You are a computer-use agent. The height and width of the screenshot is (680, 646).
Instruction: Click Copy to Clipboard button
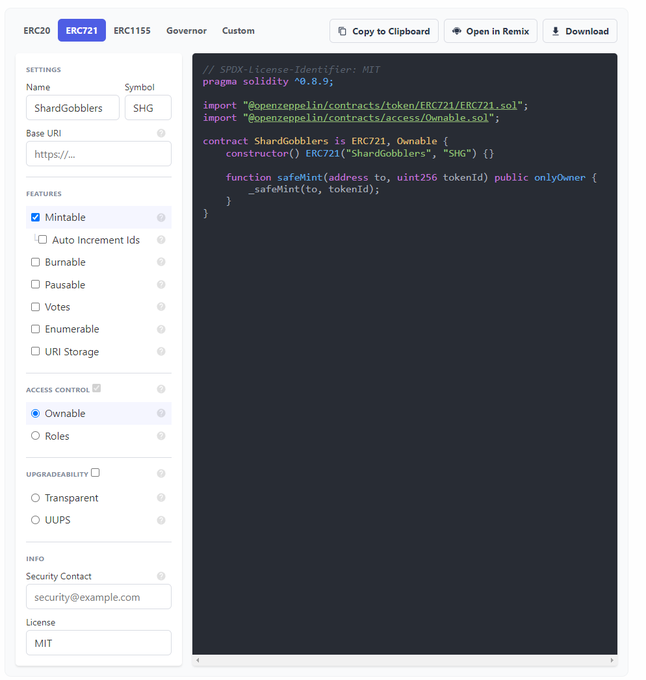(x=384, y=31)
